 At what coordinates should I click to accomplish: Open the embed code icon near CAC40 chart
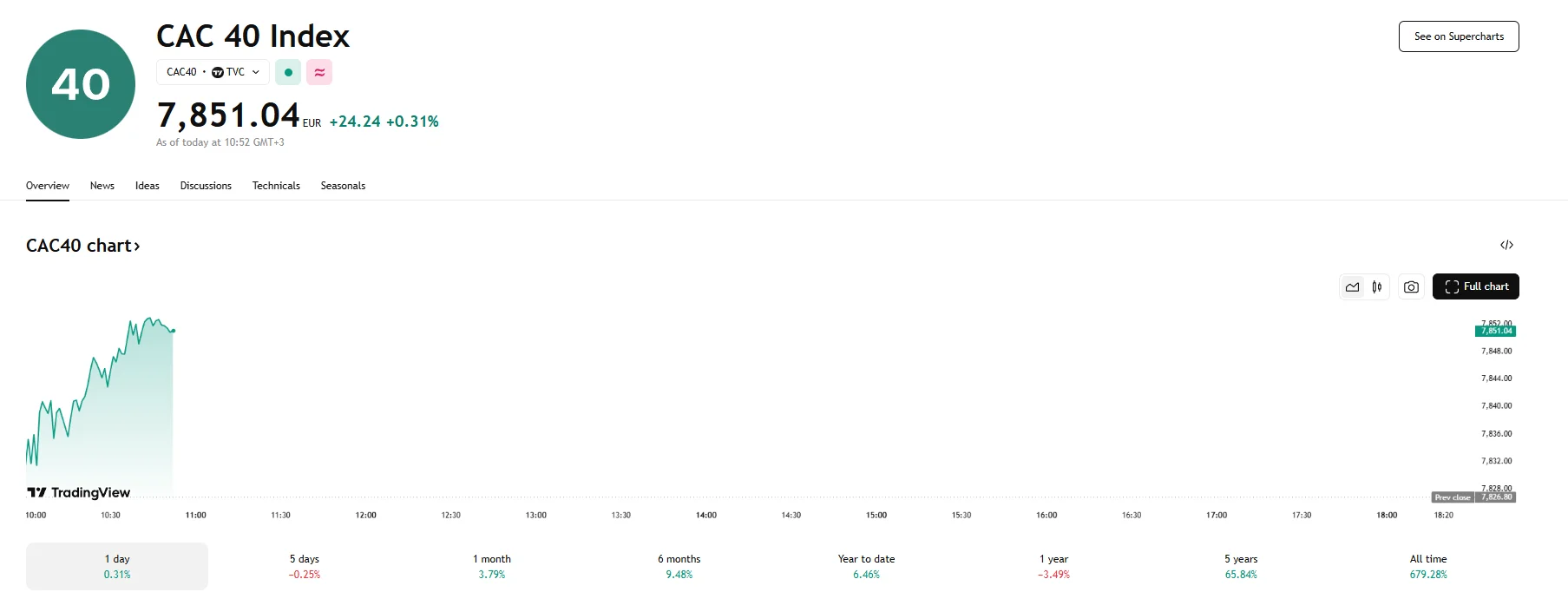(1507, 245)
